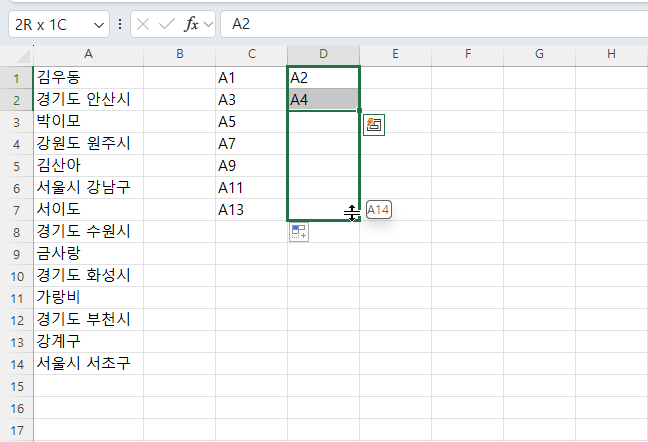The image size is (648, 442).
Task: Select column E header
Action: point(395,54)
